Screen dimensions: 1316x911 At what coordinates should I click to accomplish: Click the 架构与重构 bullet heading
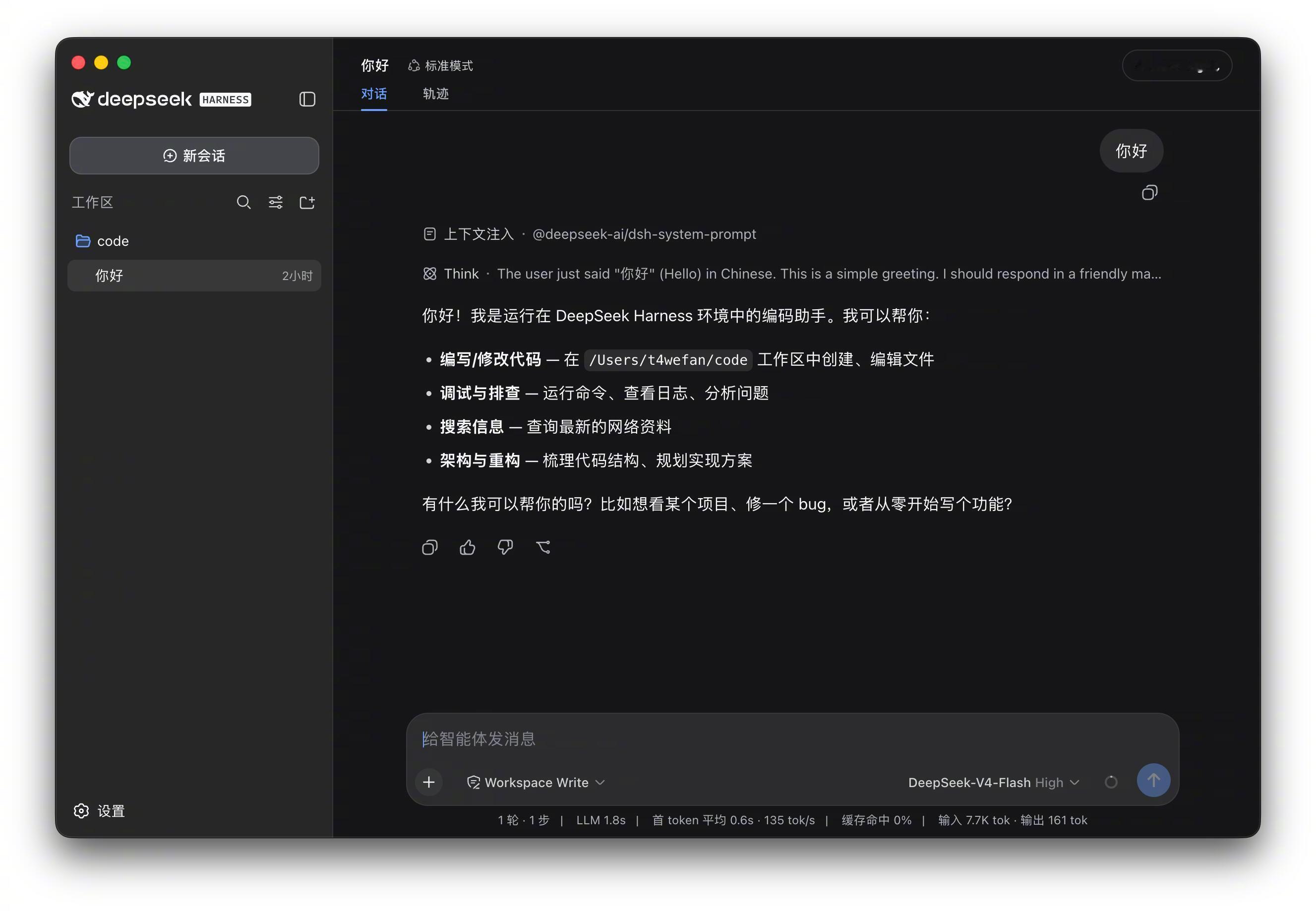[479, 460]
